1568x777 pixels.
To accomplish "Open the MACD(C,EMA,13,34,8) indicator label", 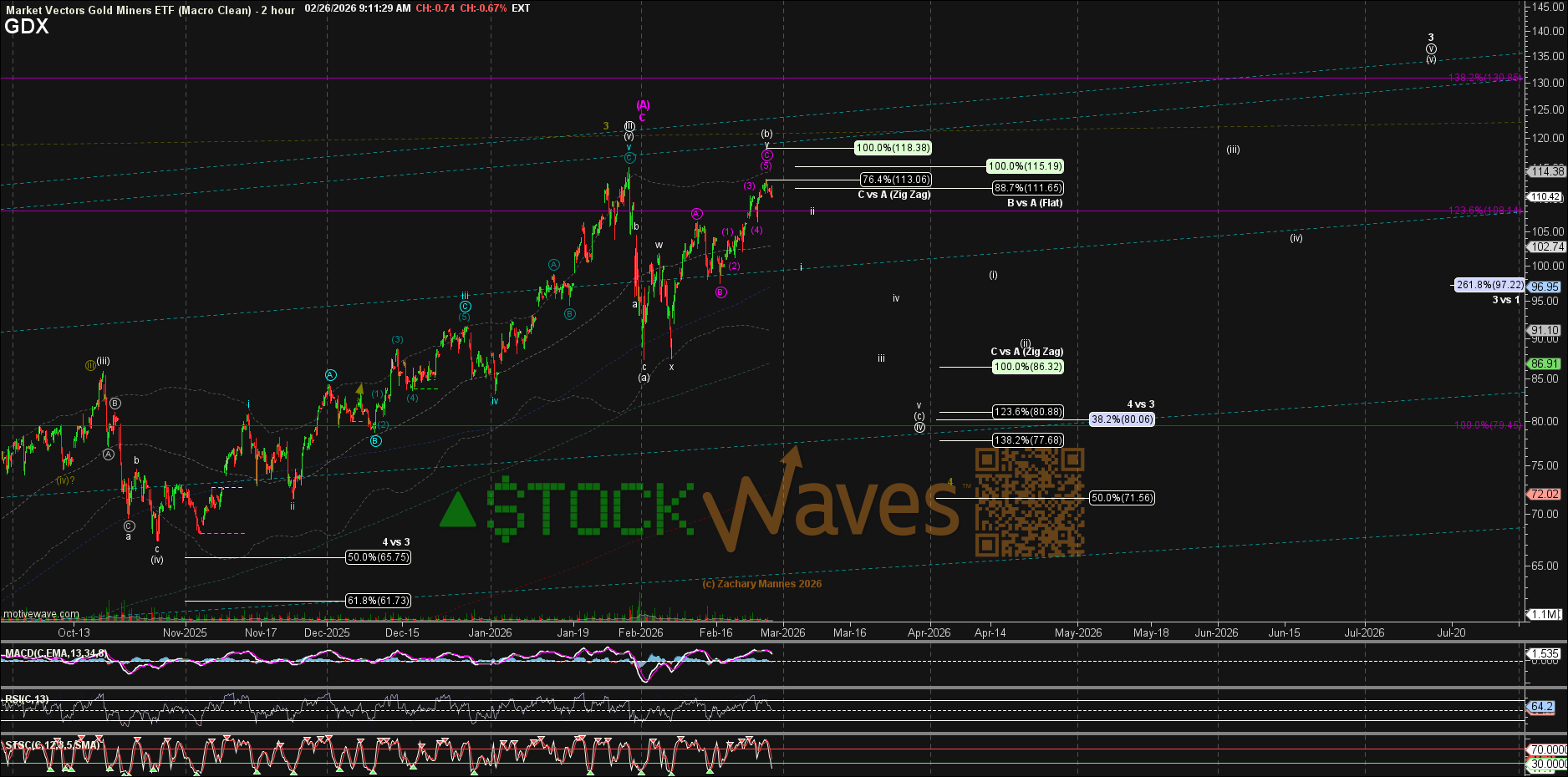I will point(55,653).
